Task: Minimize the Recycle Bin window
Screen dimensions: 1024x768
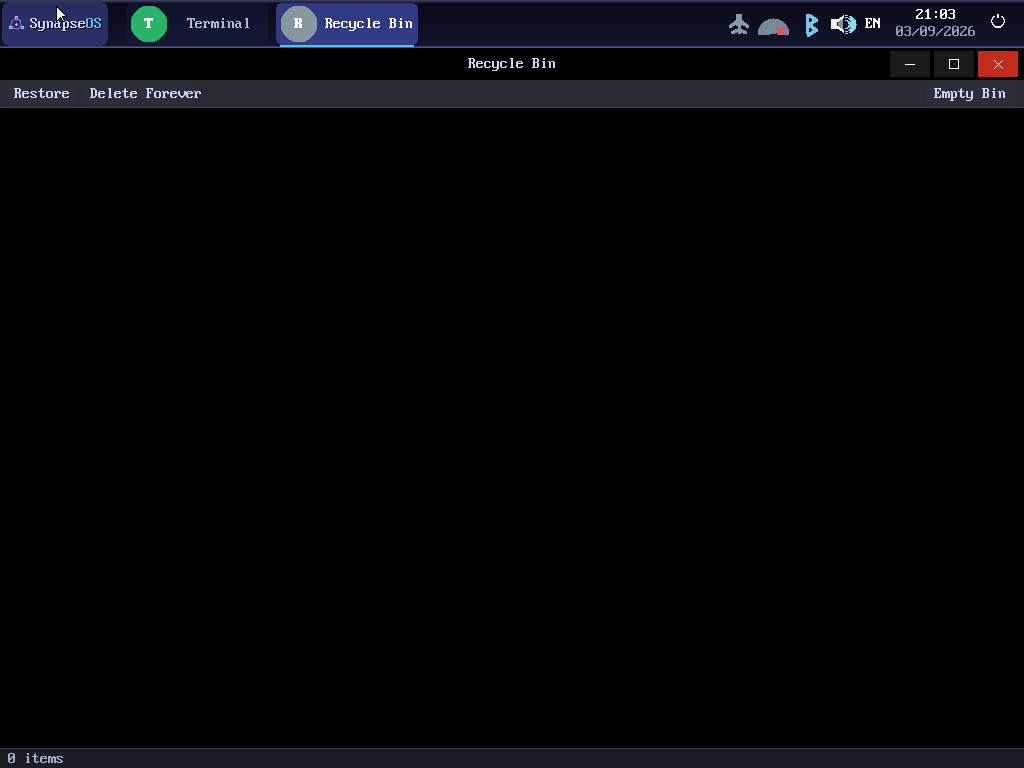Action: coord(910,64)
